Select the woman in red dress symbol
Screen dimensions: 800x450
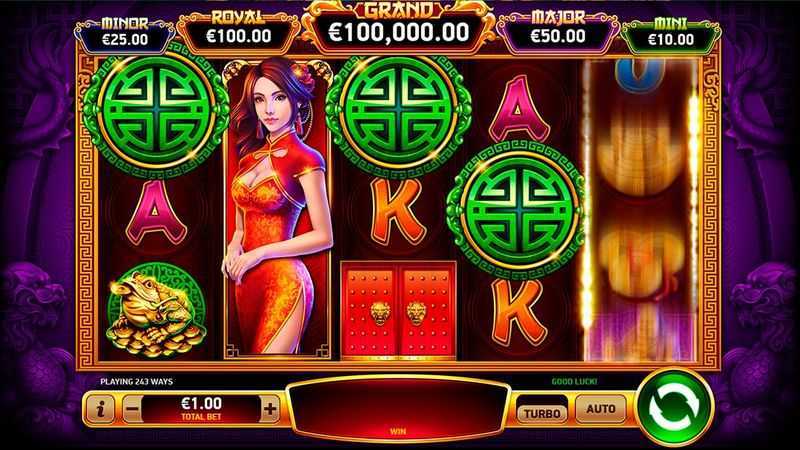(277, 208)
